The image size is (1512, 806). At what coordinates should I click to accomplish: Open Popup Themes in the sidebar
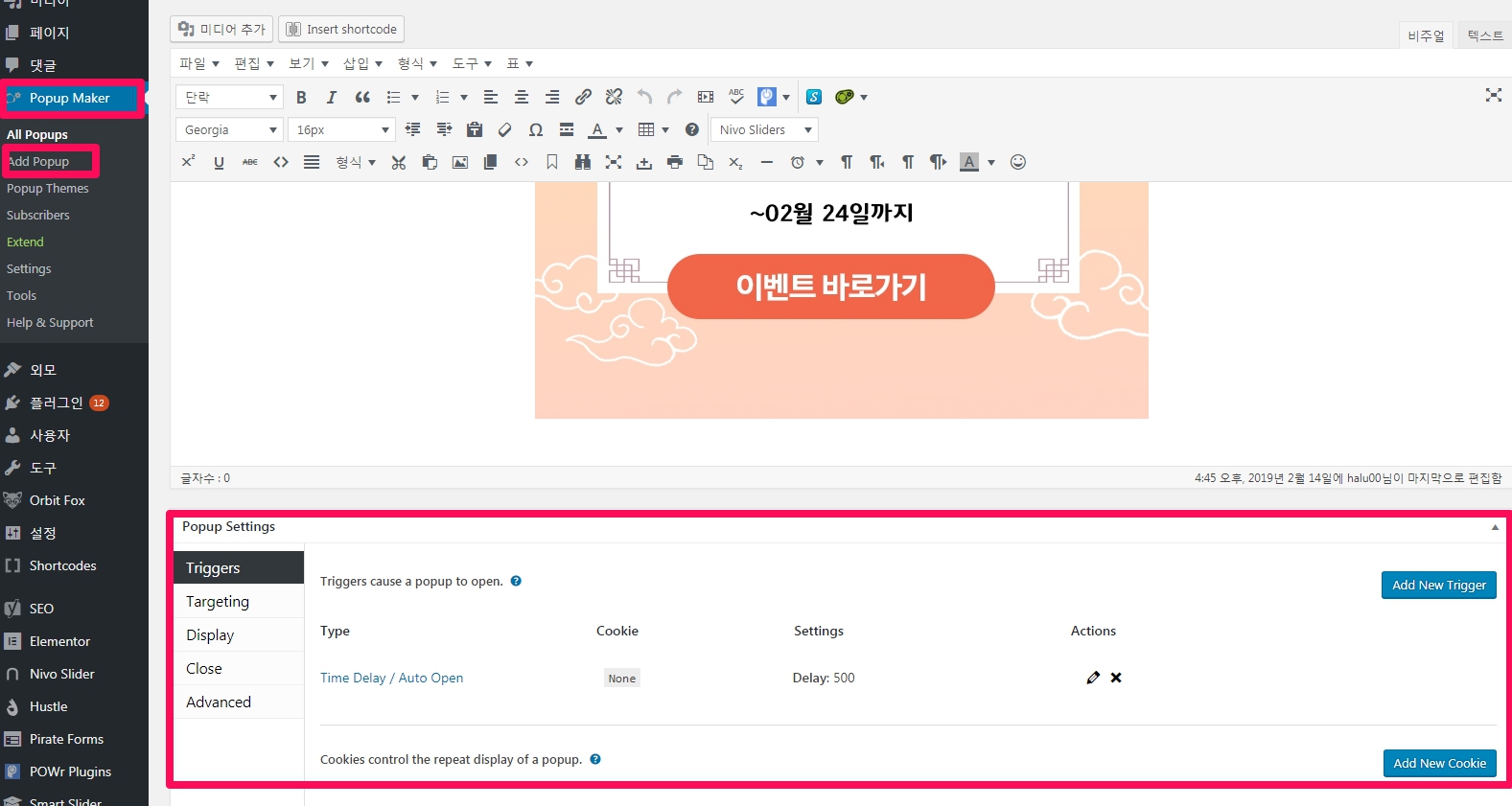[48, 189]
